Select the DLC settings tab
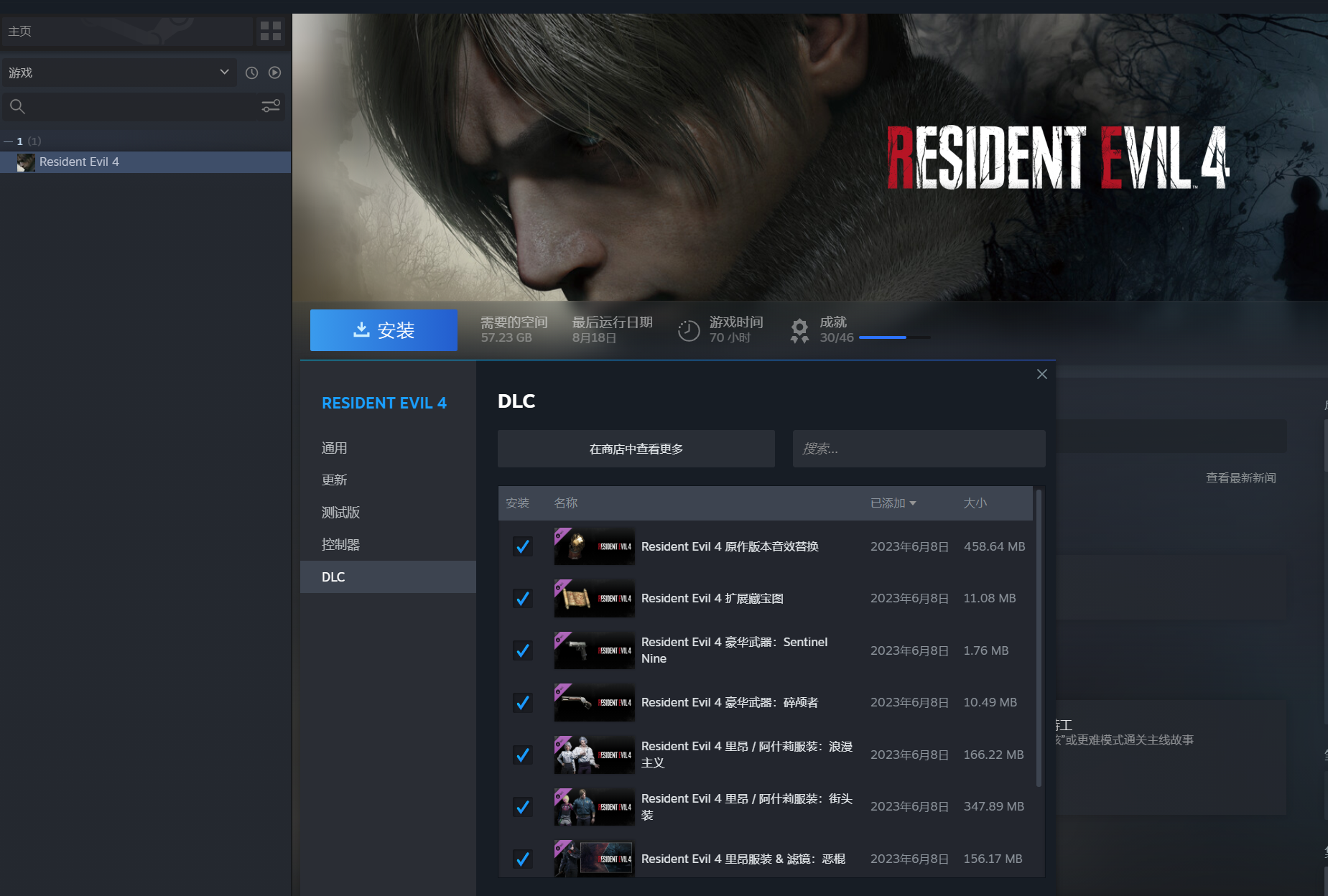This screenshot has width=1328, height=896. point(388,577)
